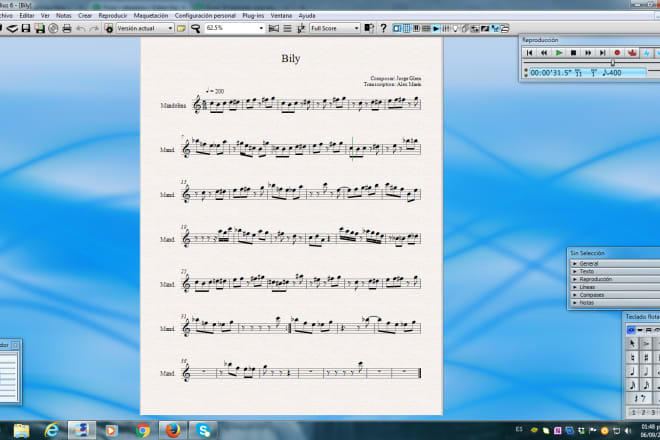Toggle the Playback window toolbar button
The image size is (660, 440).
click(x=436, y=28)
